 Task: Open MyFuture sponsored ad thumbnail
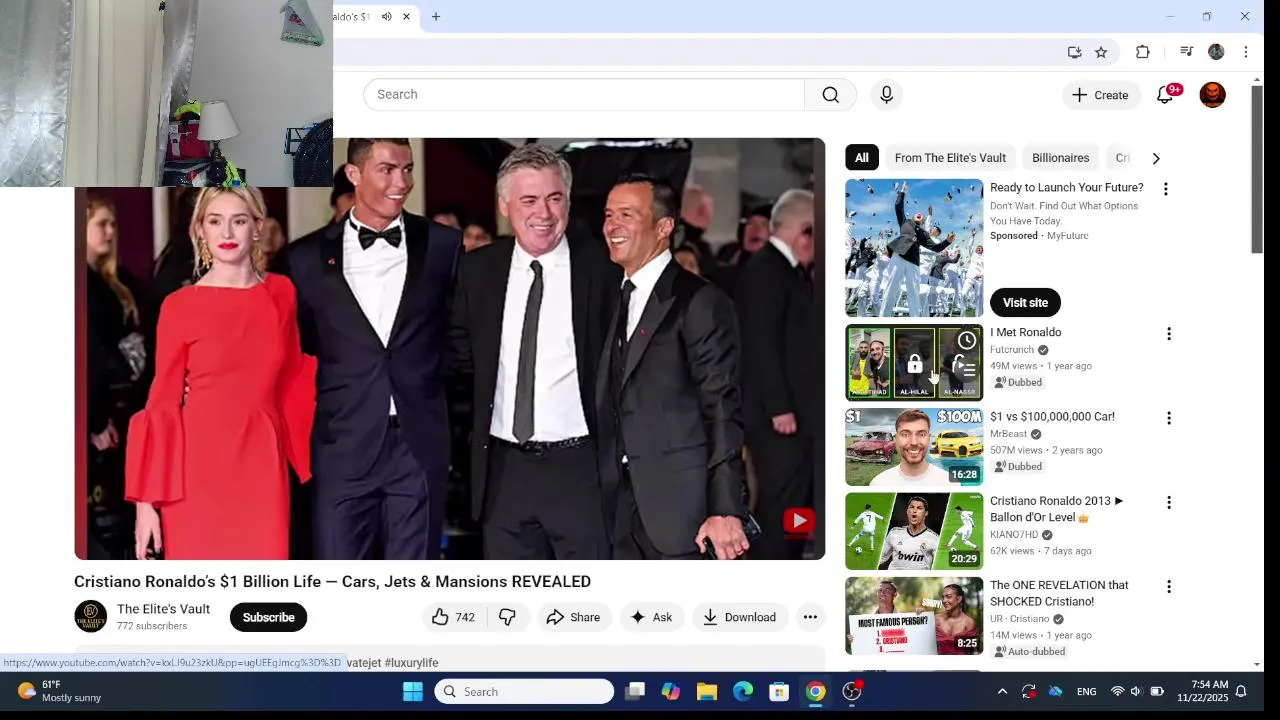914,248
